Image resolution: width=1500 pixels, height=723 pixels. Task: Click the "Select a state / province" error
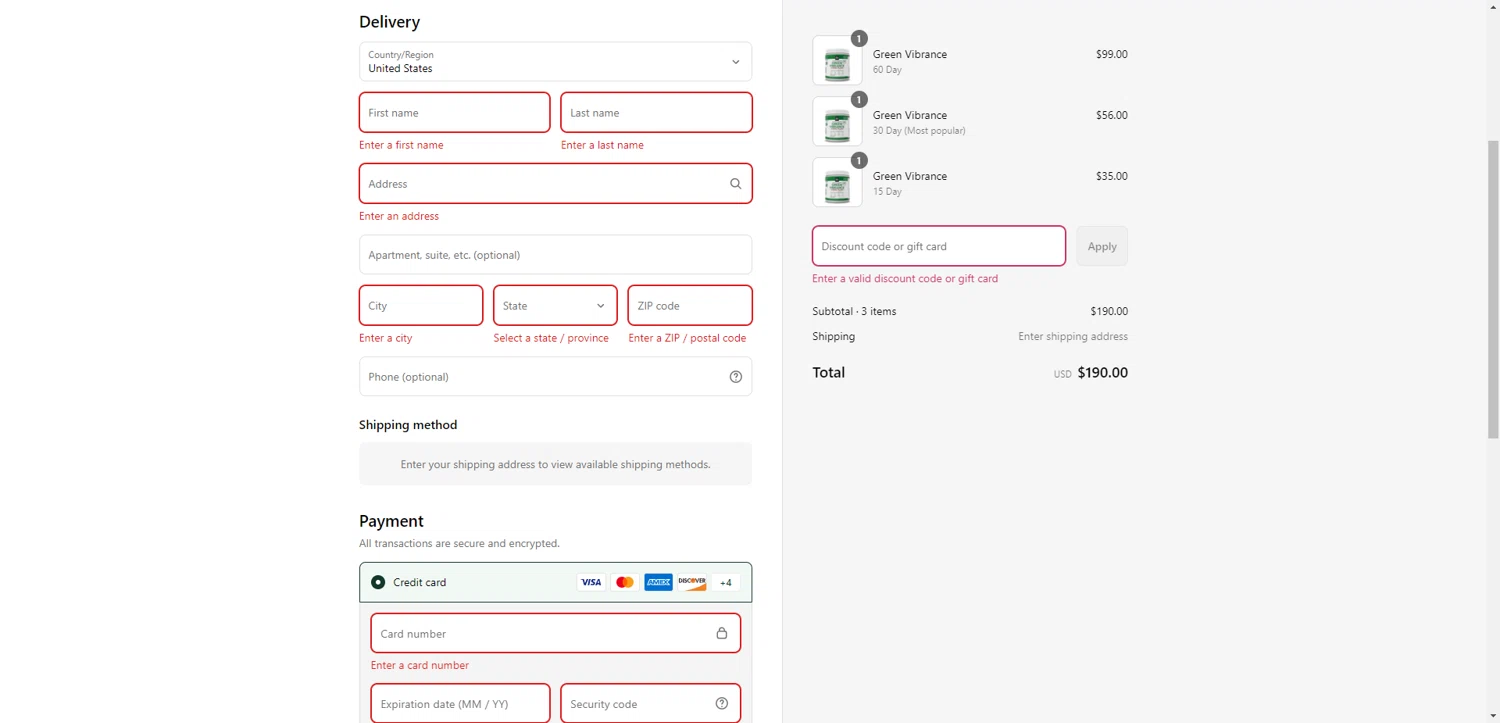[551, 338]
